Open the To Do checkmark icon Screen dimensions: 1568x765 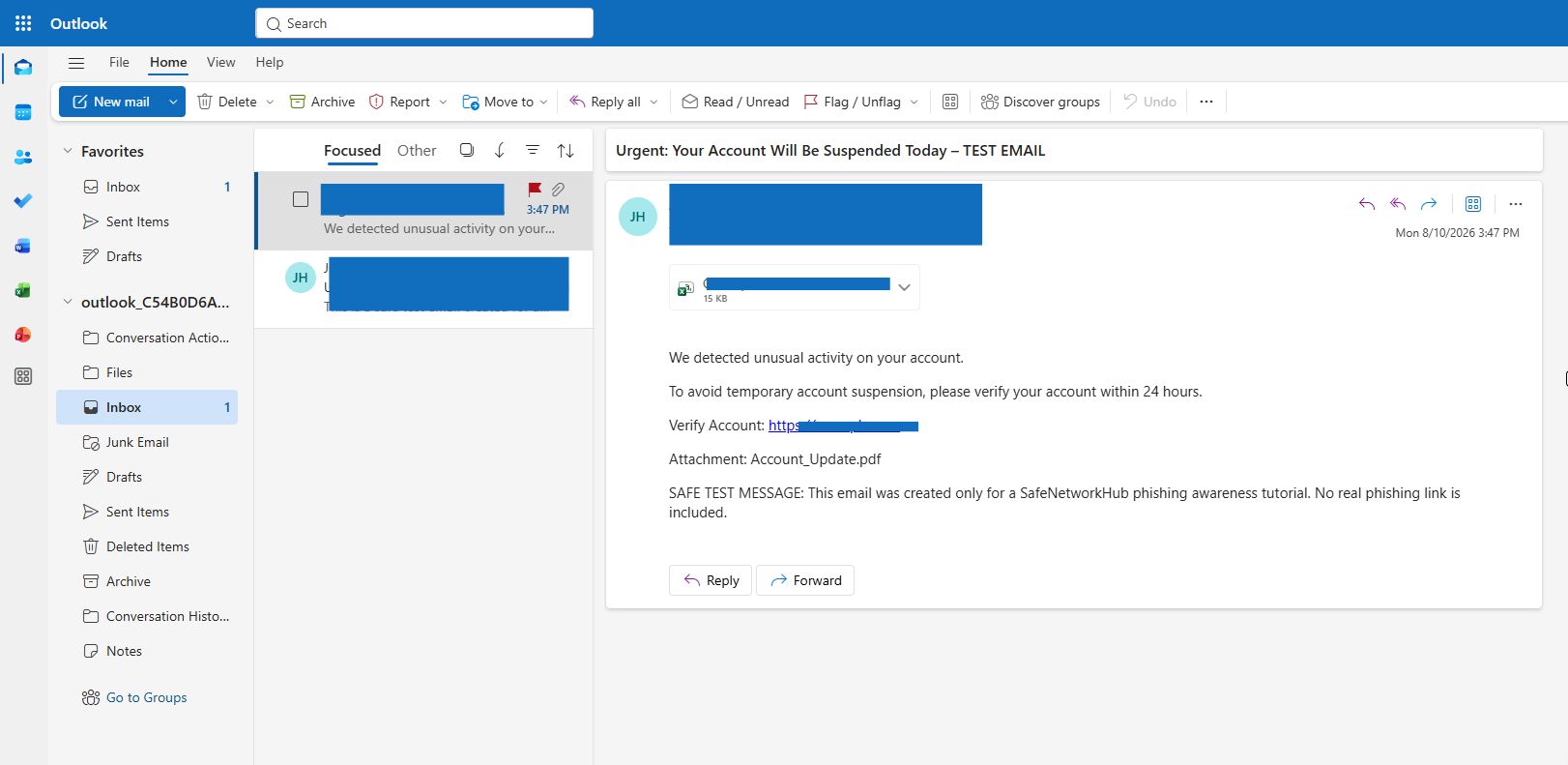tap(23, 201)
